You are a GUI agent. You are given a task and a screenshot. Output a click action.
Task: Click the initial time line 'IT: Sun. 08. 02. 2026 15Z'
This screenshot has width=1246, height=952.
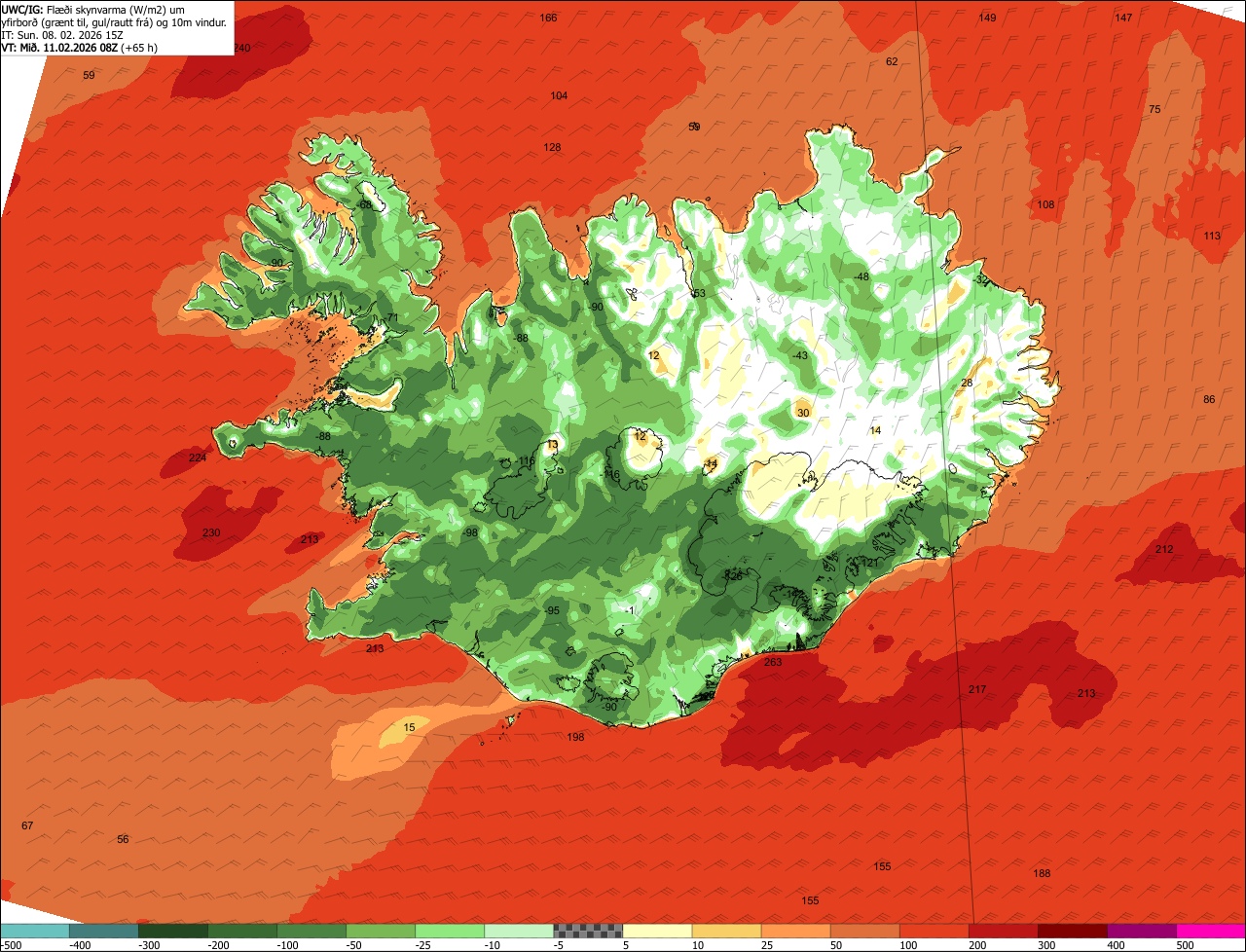pyautogui.click(x=62, y=35)
